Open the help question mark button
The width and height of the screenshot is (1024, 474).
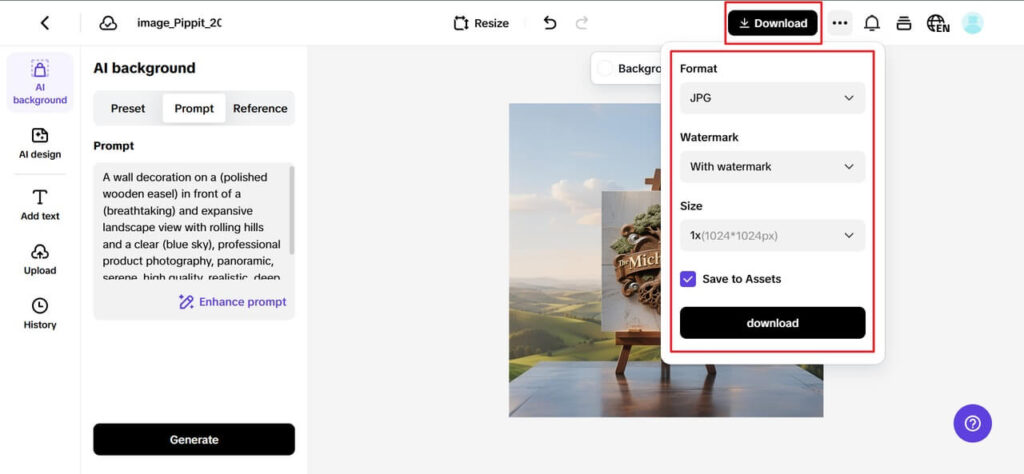[x=972, y=423]
